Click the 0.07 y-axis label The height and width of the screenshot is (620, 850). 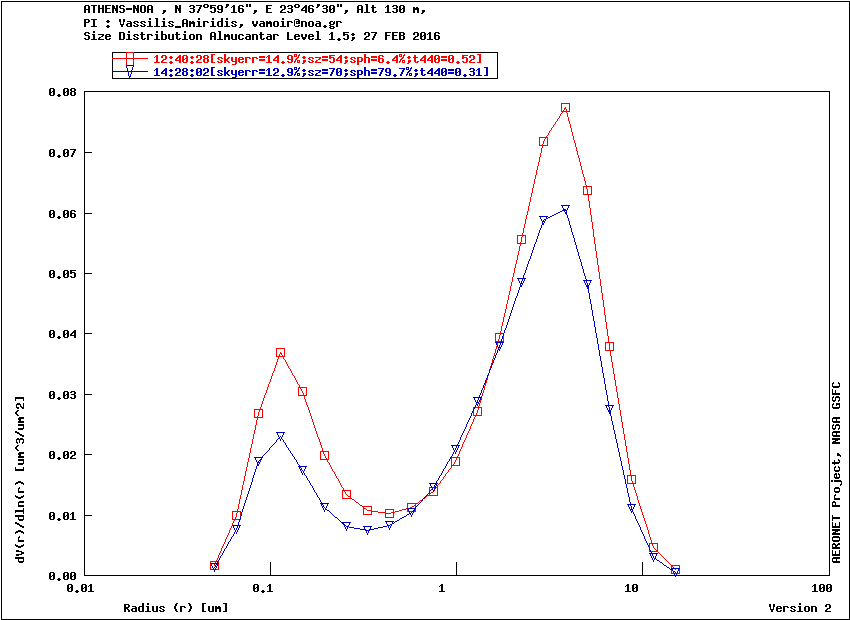coord(62,153)
